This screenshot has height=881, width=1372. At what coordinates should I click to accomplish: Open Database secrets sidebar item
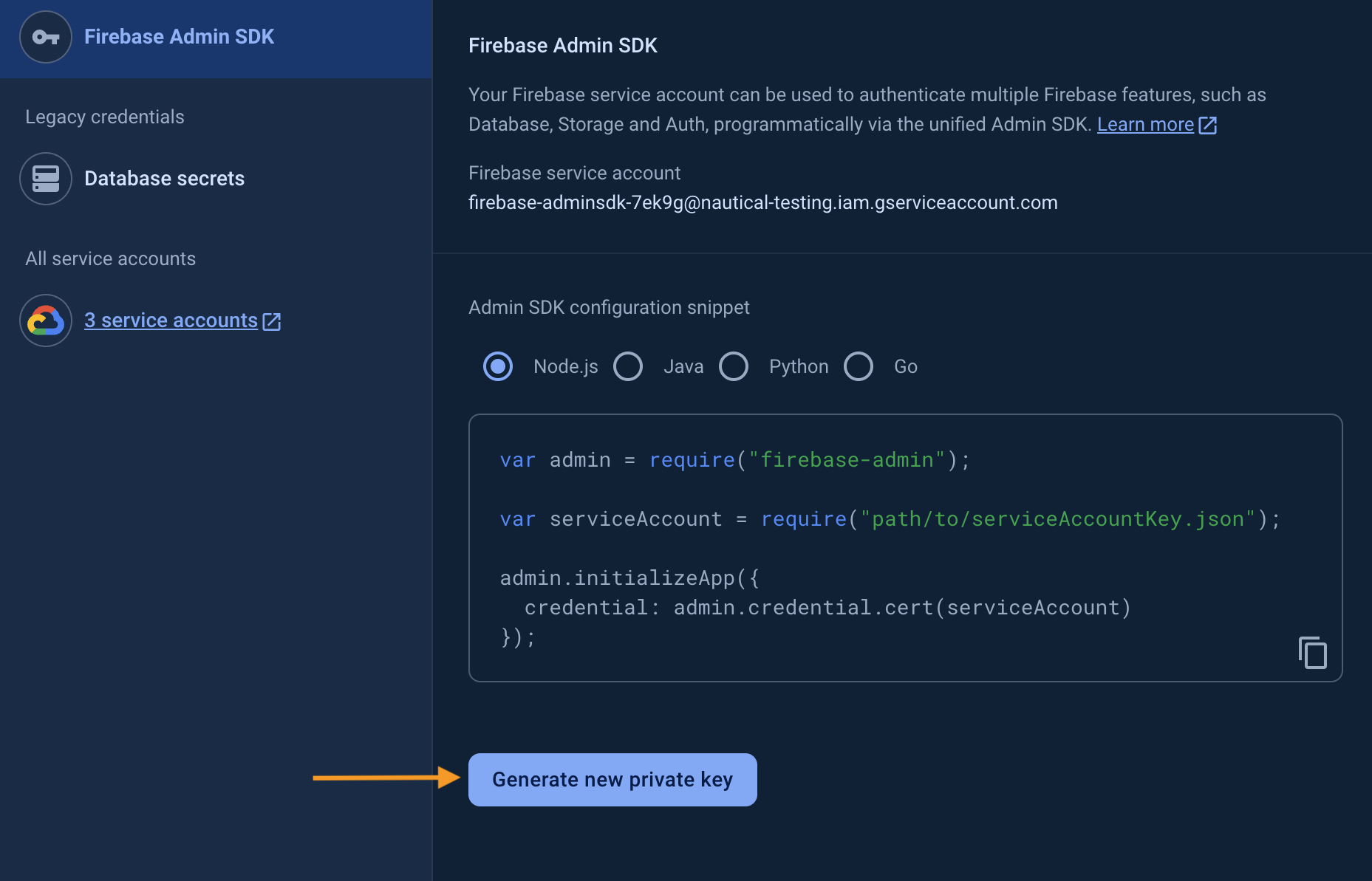[164, 179]
